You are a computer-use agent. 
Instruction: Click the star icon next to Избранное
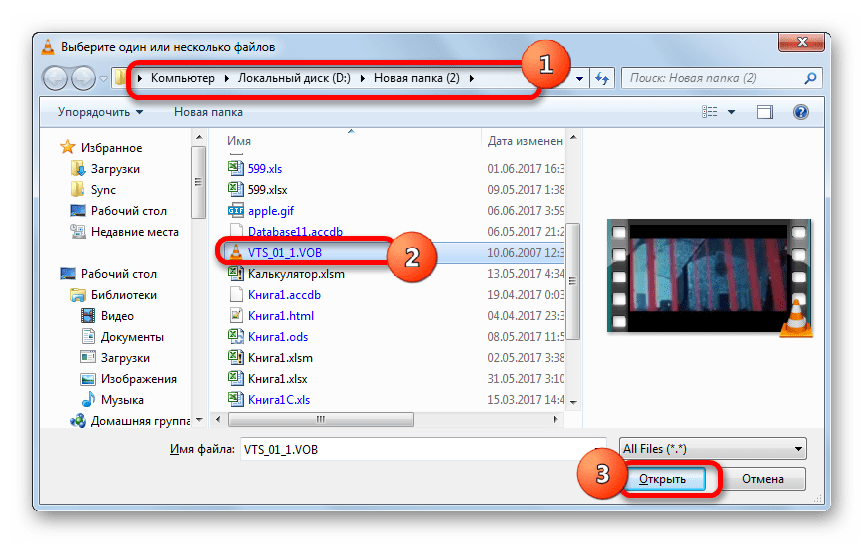pos(68,147)
